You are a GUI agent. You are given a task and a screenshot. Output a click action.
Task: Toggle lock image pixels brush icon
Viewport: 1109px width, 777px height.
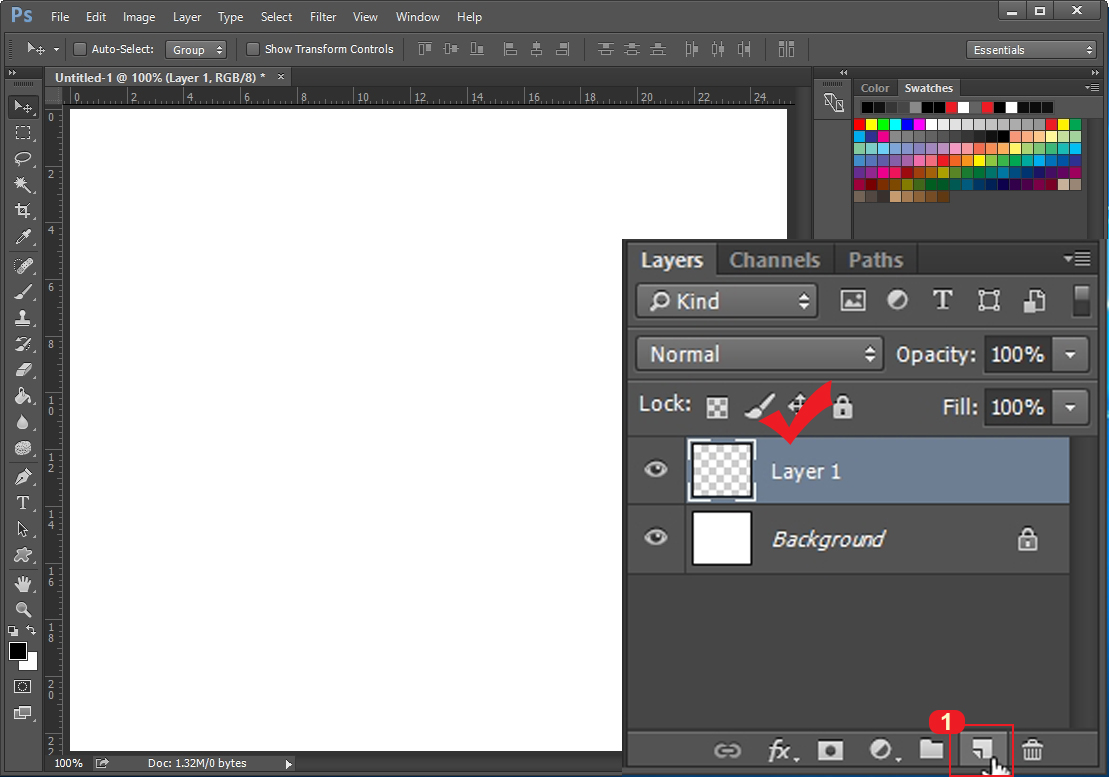(759, 407)
